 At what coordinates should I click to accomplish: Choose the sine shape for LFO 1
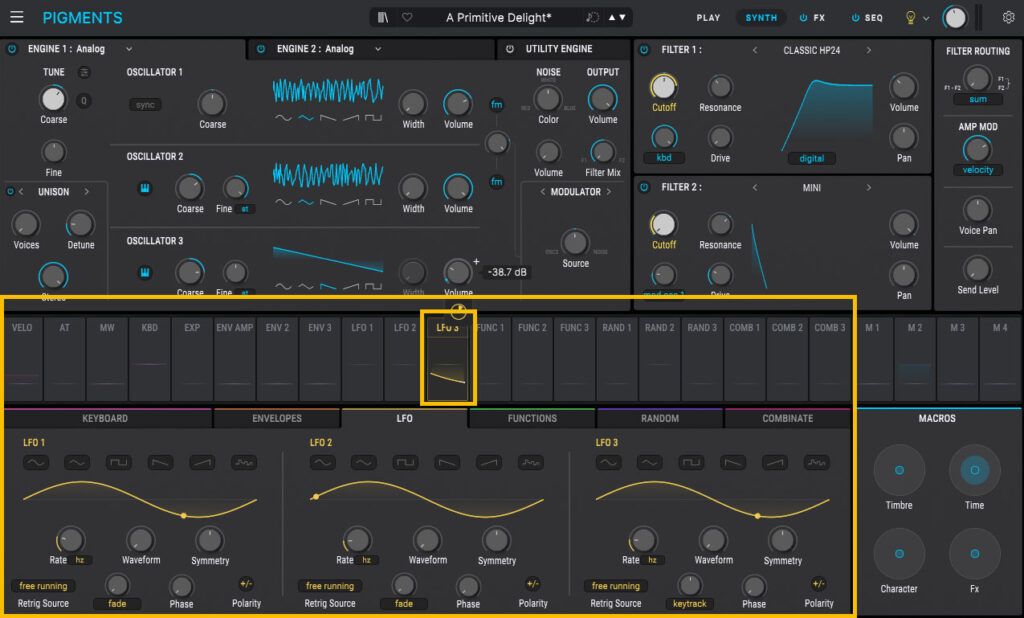pos(35,463)
